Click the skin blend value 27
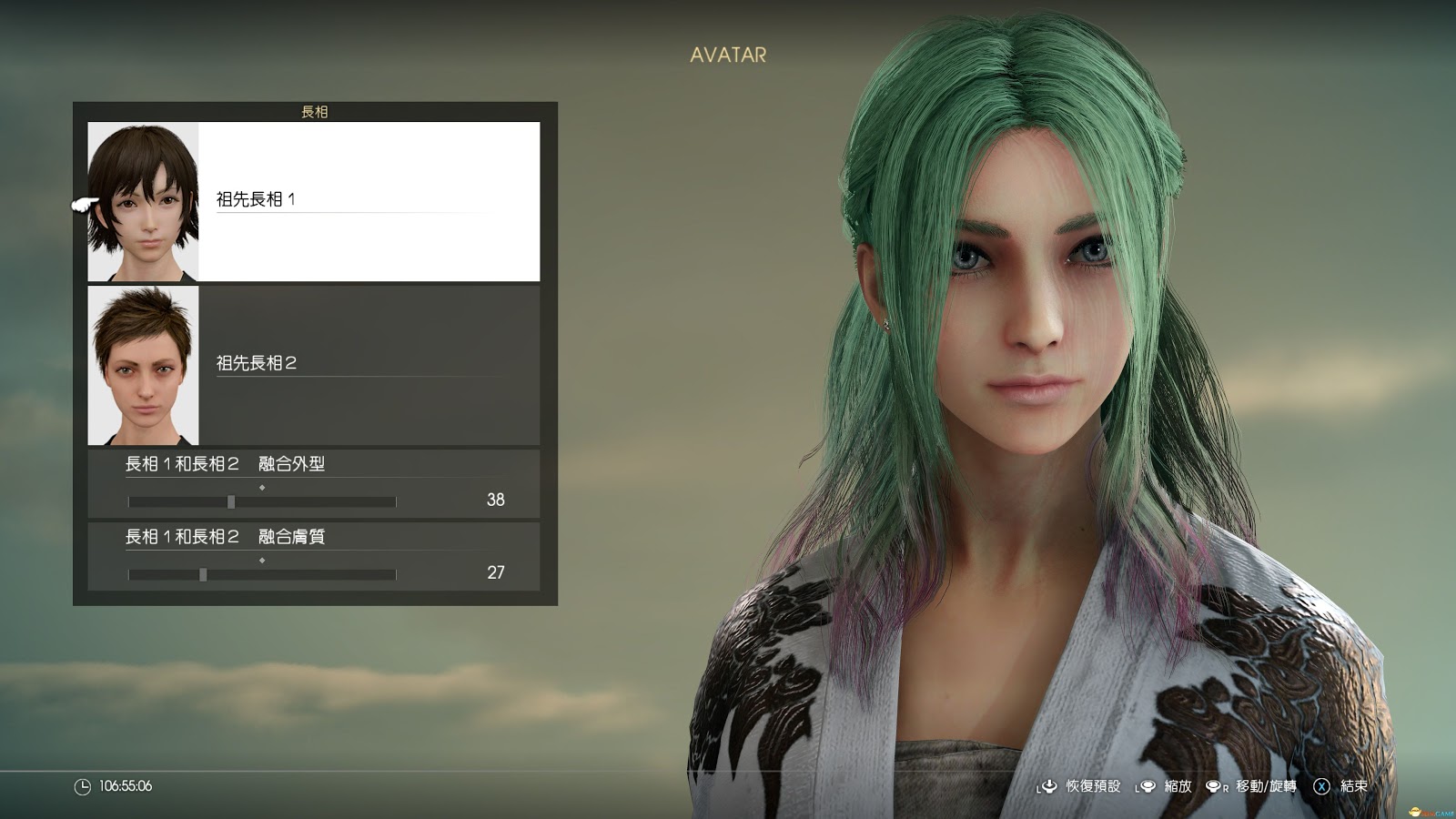The height and width of the screenshot is (819, 1456). [495, 572]
